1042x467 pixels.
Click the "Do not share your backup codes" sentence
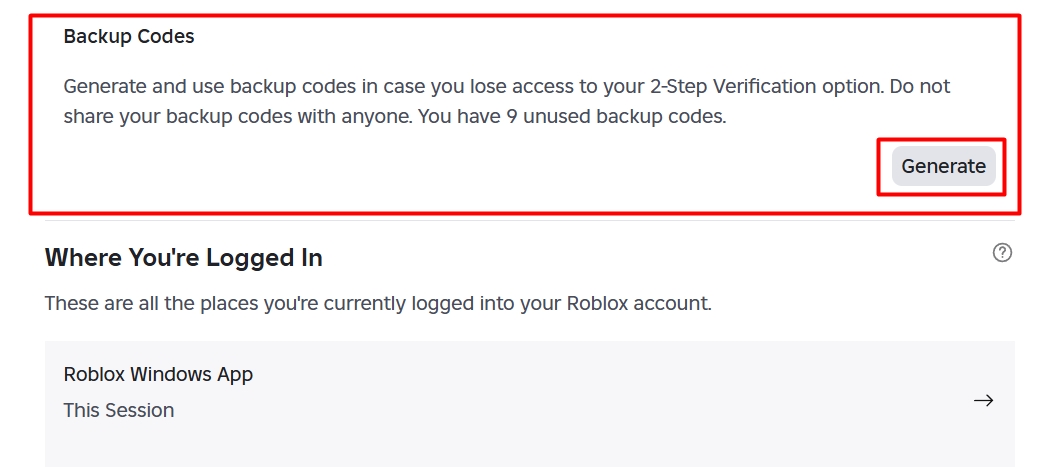[920, 86]
